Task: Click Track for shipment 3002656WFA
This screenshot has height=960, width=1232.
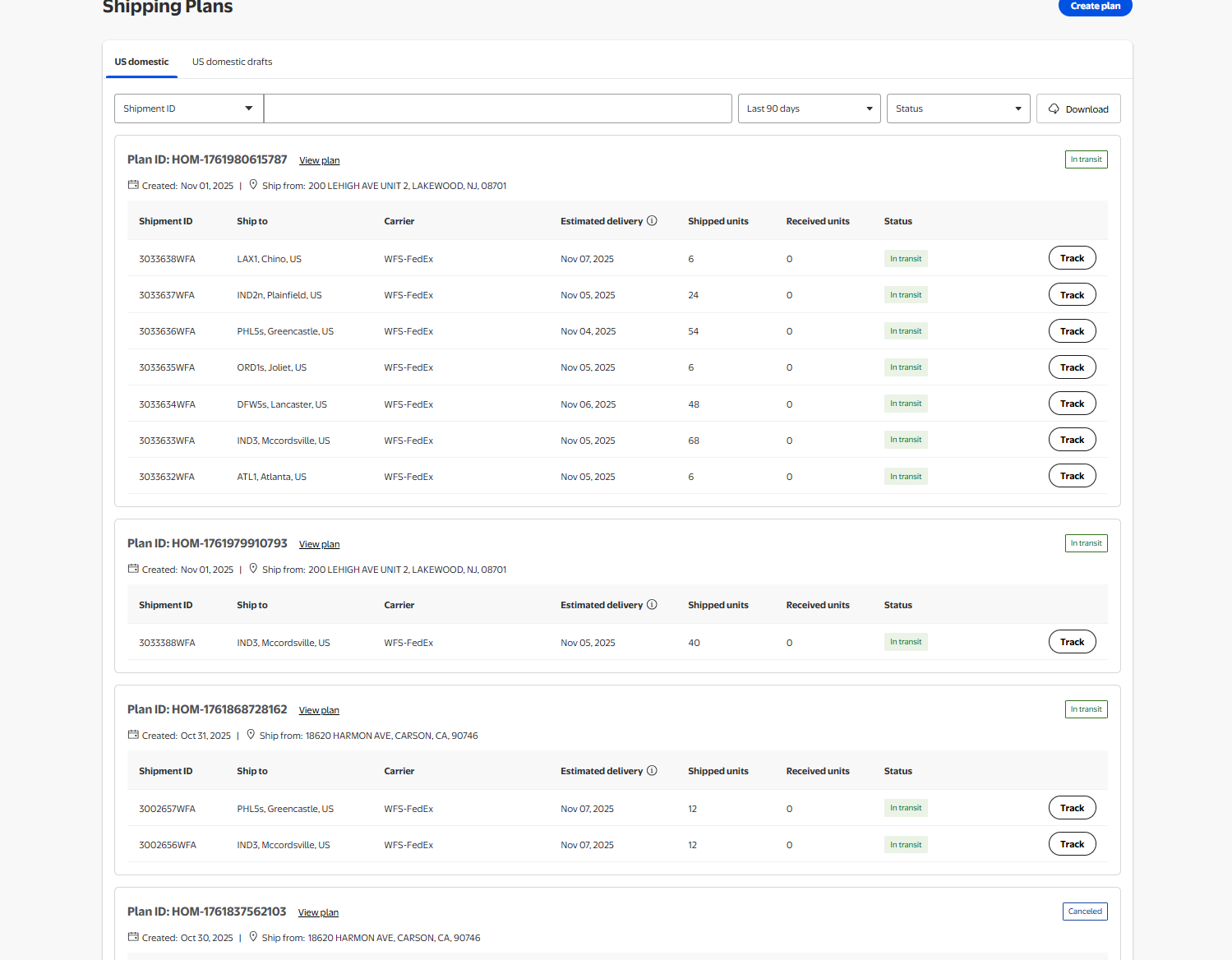Action: coord(1072,844)
